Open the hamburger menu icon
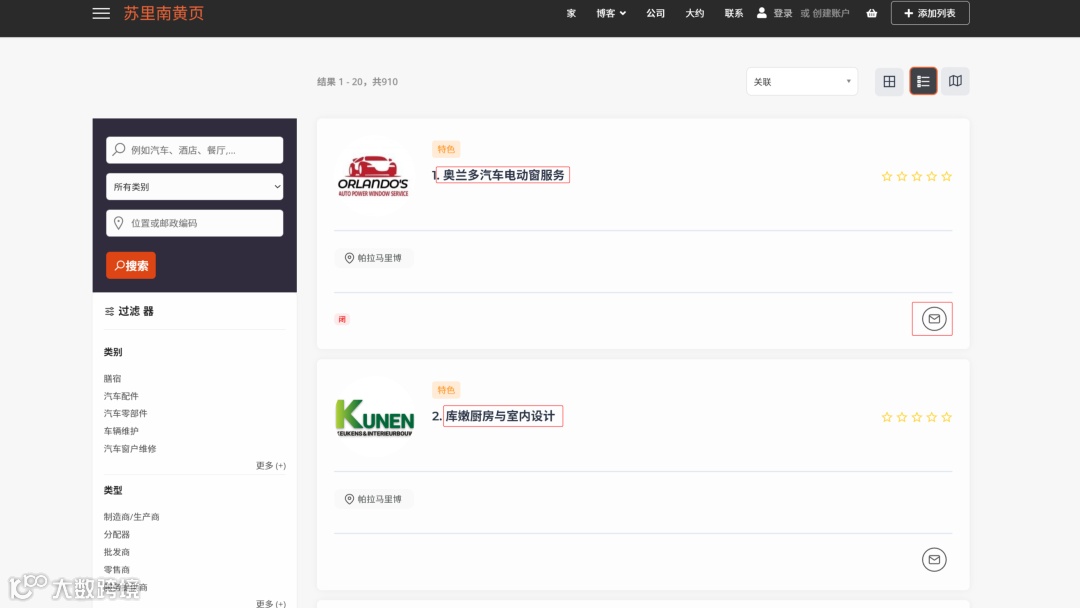This screenshot has width=1080, height=608. click(x=101, y=13)
